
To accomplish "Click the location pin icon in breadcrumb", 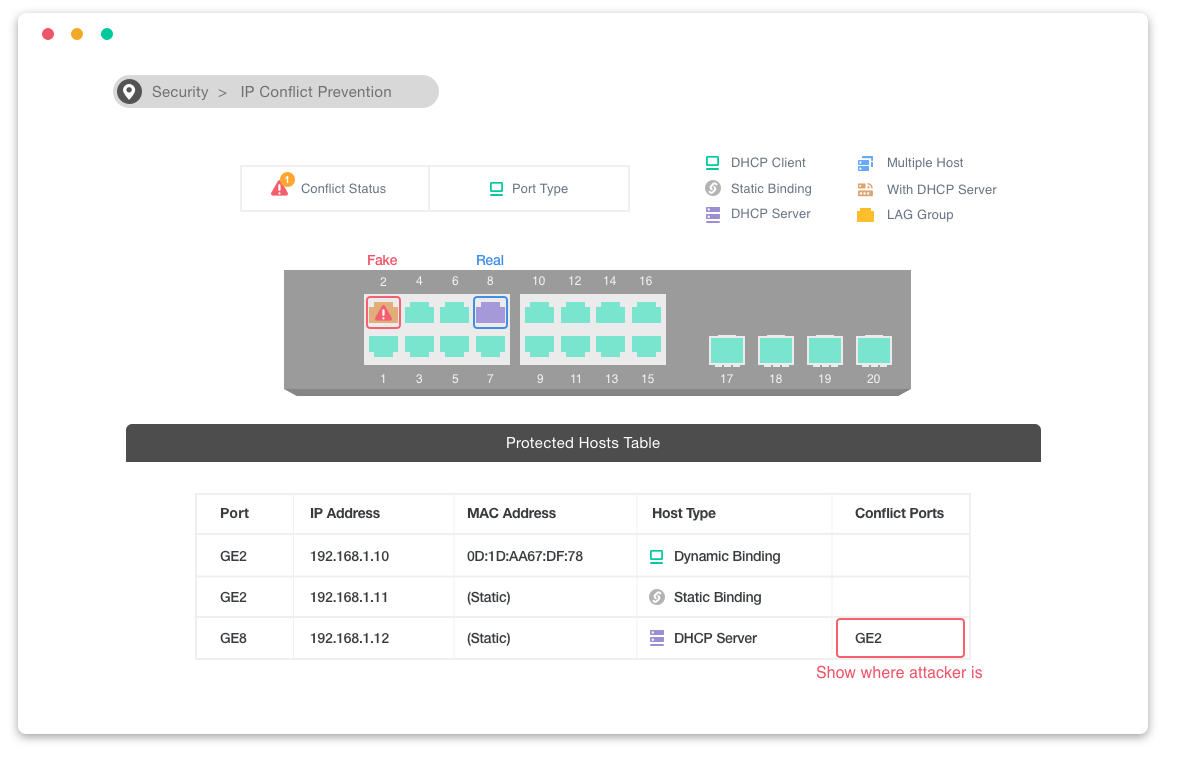I will pos(129,92).
